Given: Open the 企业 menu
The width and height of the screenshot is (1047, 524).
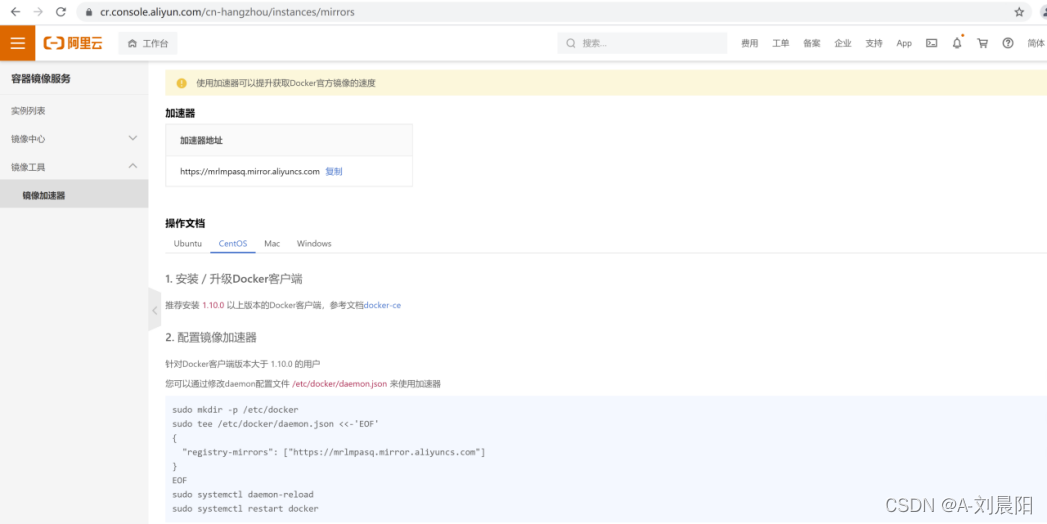Looking at the screenshot, I should coord(843,43).
